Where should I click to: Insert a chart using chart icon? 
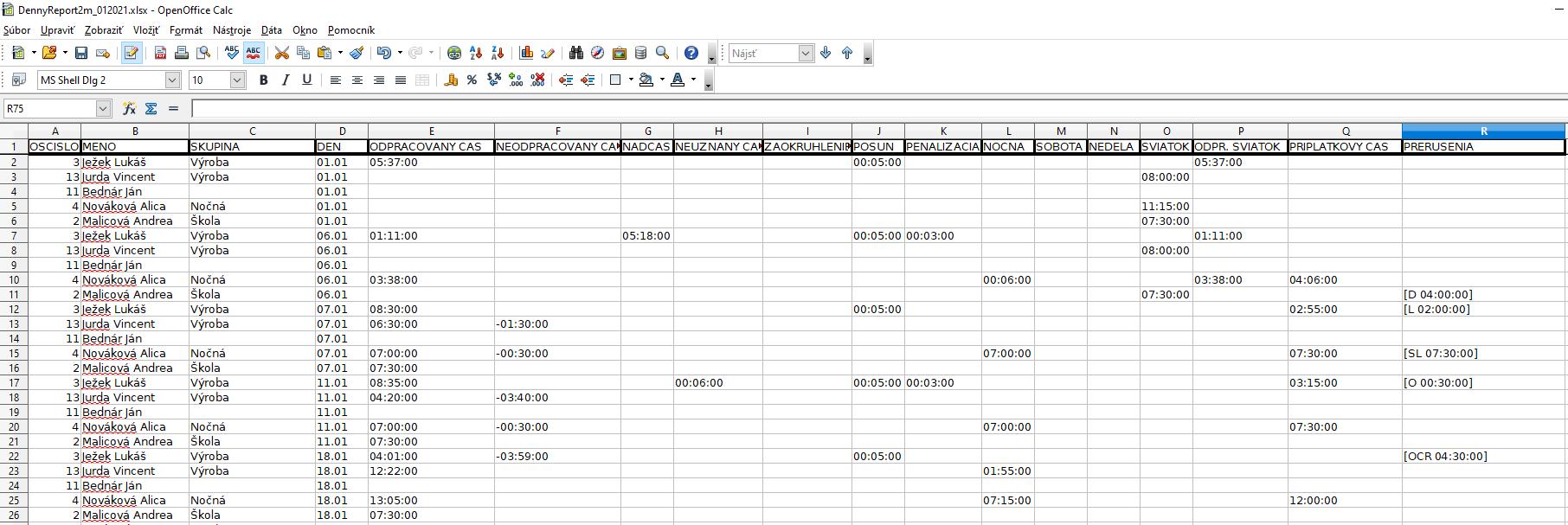point(526,53)
